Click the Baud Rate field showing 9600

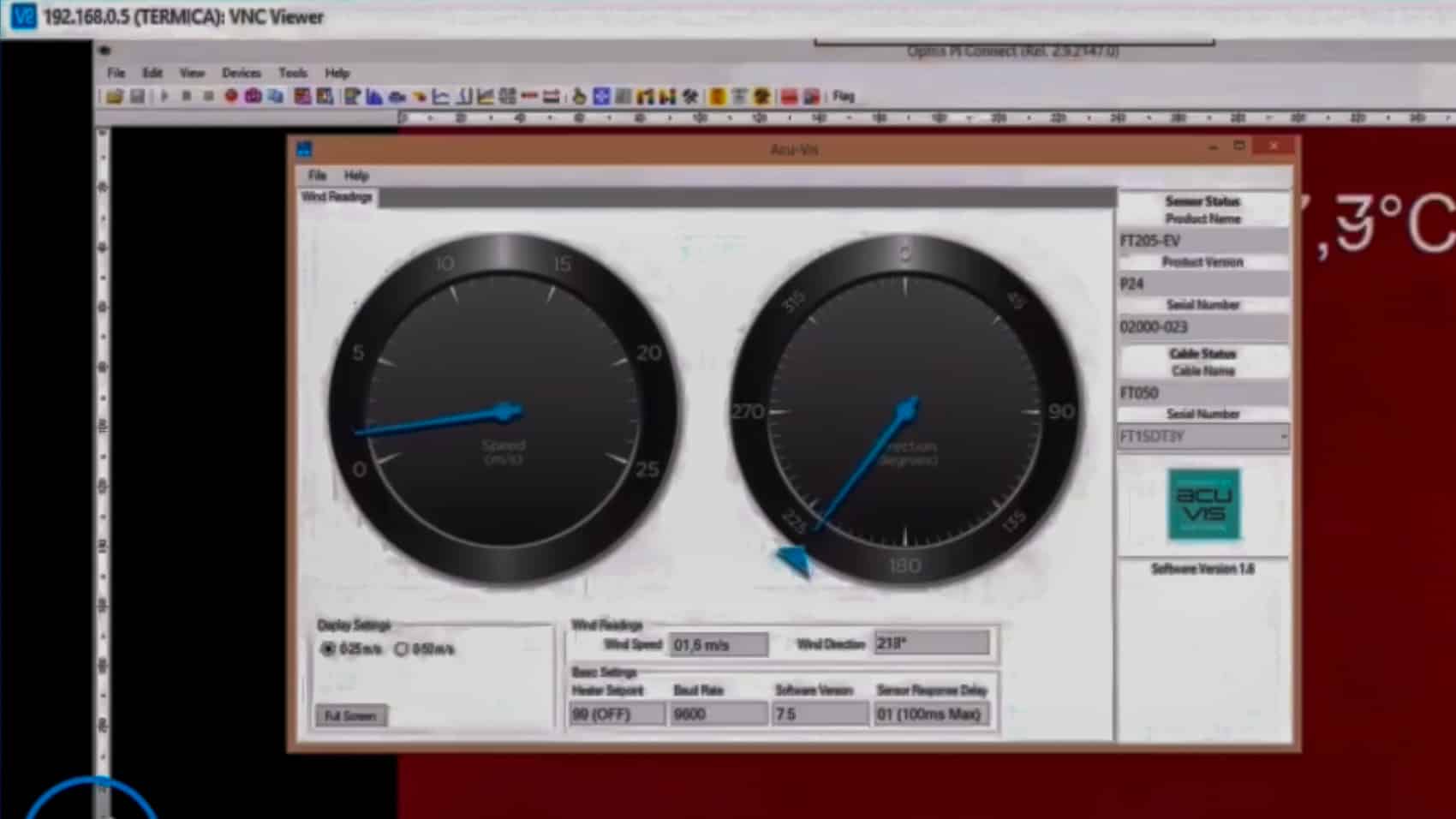click(x=718, y=714)
